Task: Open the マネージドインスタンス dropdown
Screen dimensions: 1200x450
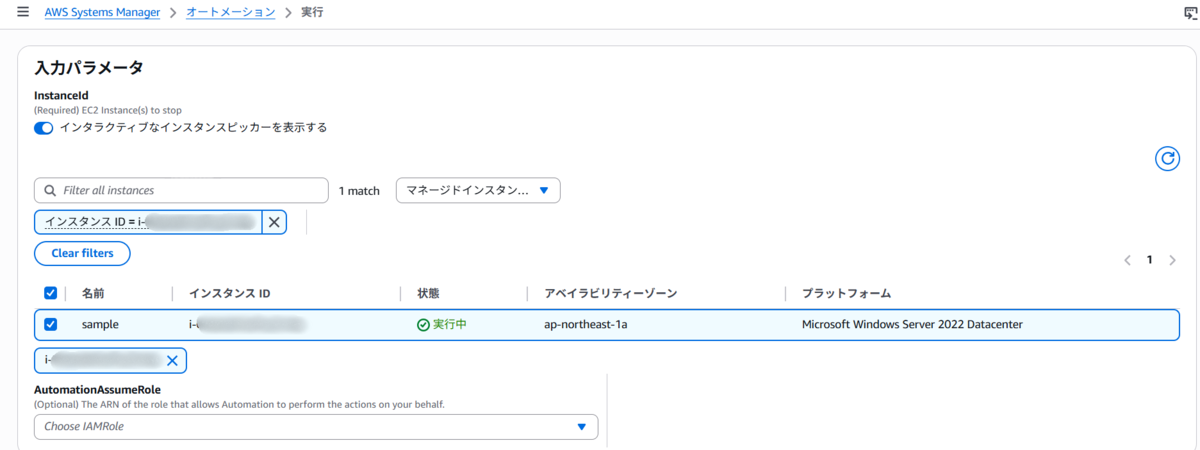Action: [x=478, y=190]
